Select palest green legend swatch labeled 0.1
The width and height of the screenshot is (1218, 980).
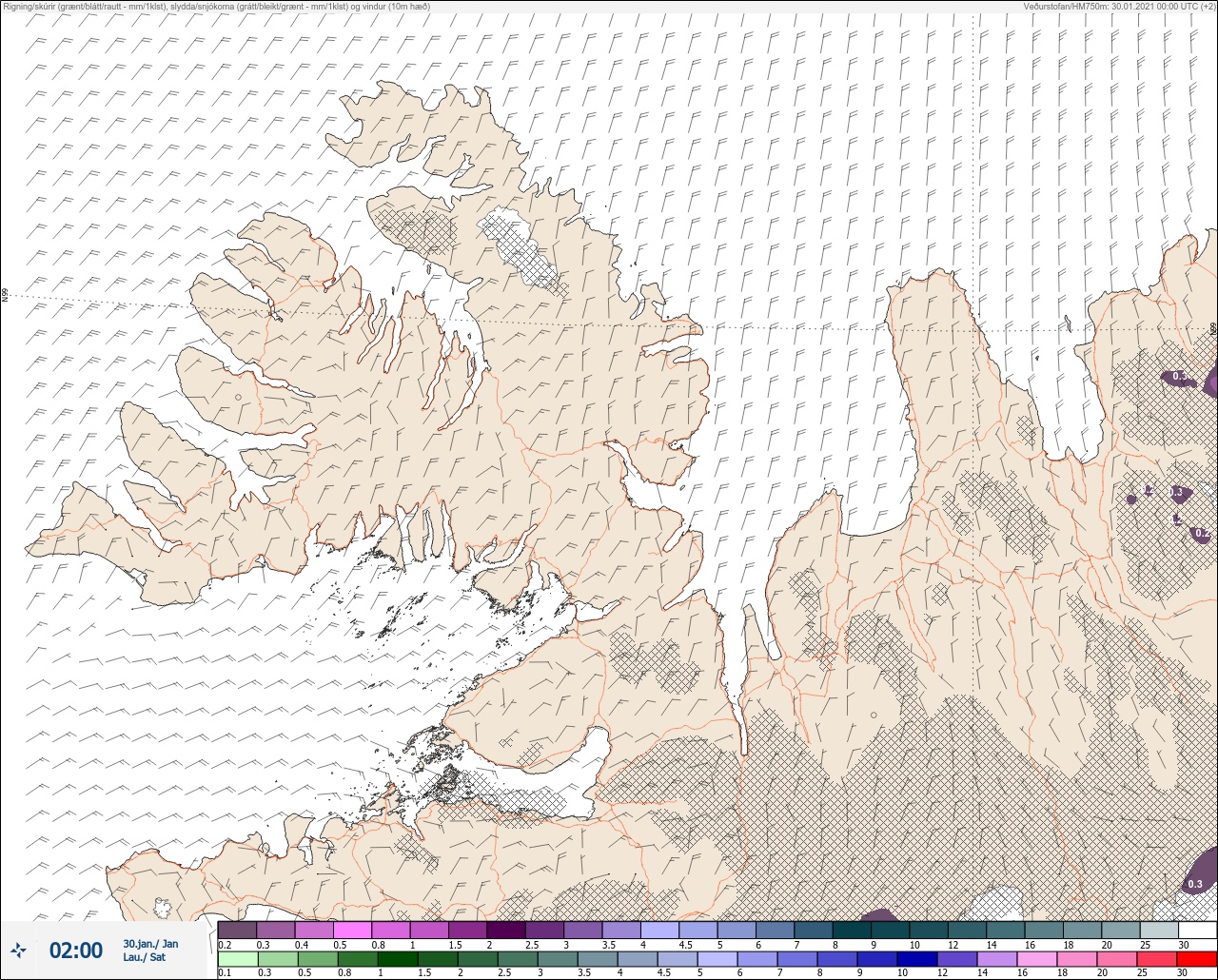click(x=238, y=959)
